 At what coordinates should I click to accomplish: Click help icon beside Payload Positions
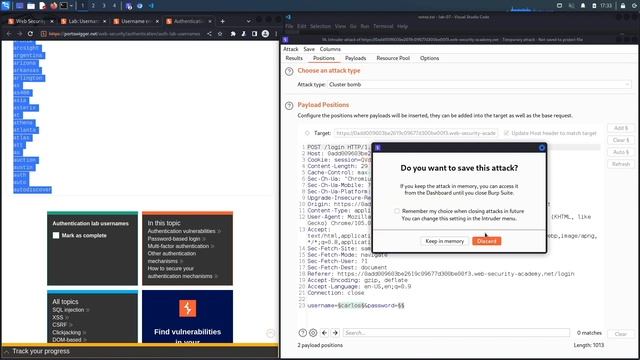point(289,105)
